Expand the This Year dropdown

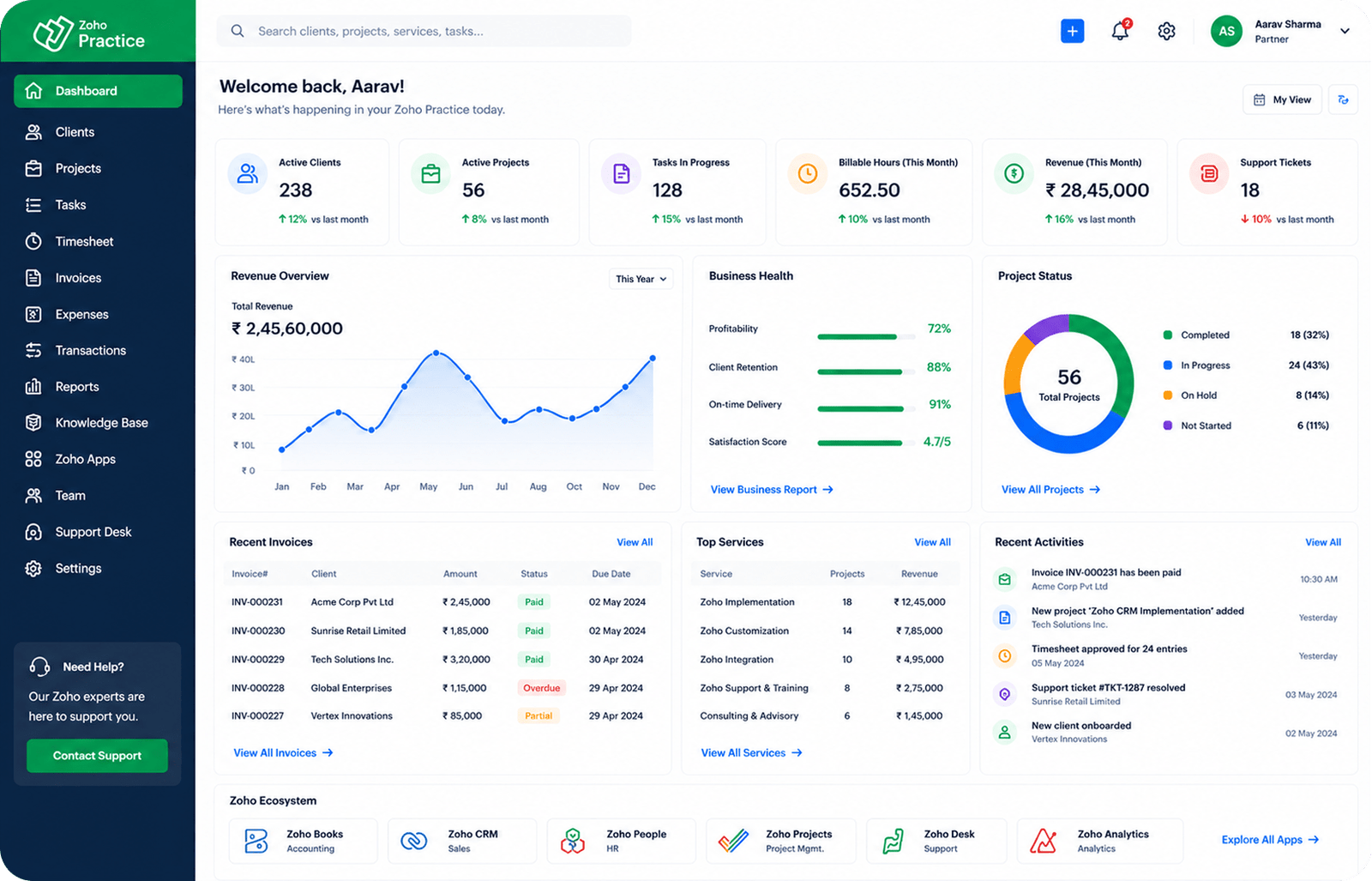(641, 279)
